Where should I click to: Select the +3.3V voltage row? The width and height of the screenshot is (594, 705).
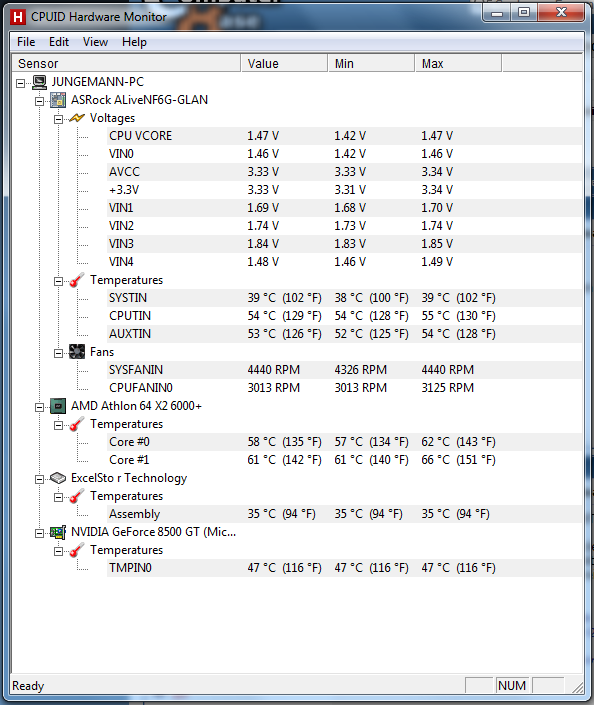tap(344, 190)
